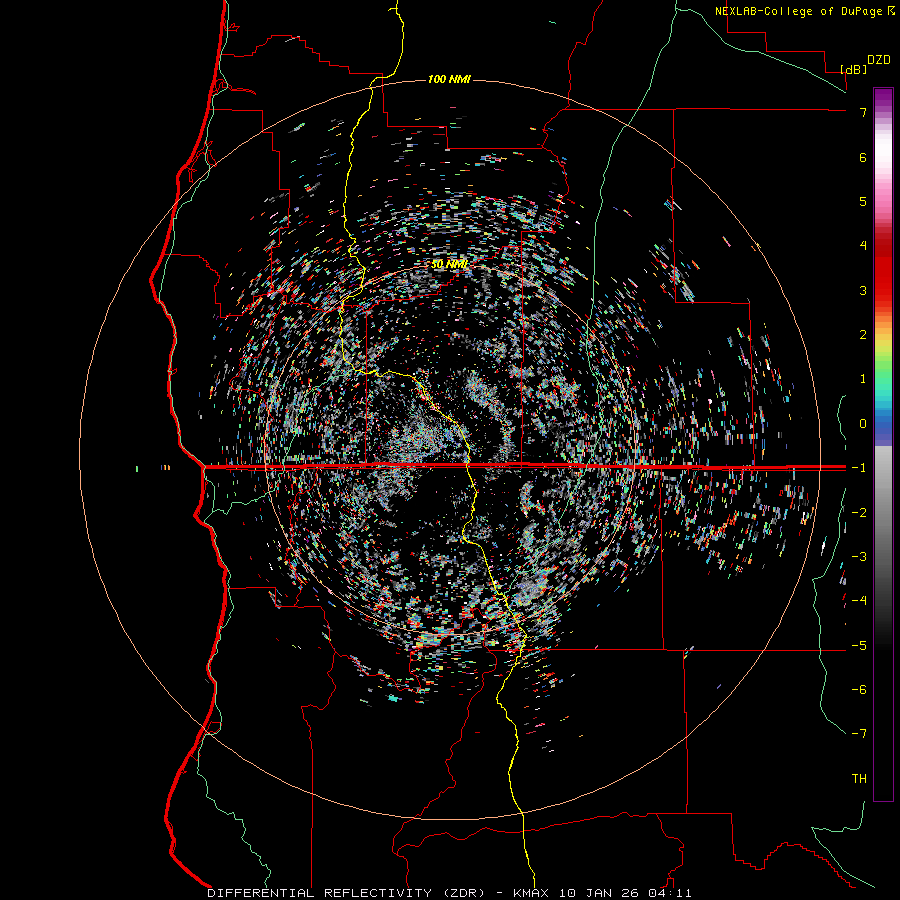Click the 04:11 timestamp in caption

[x=670, y=893]
